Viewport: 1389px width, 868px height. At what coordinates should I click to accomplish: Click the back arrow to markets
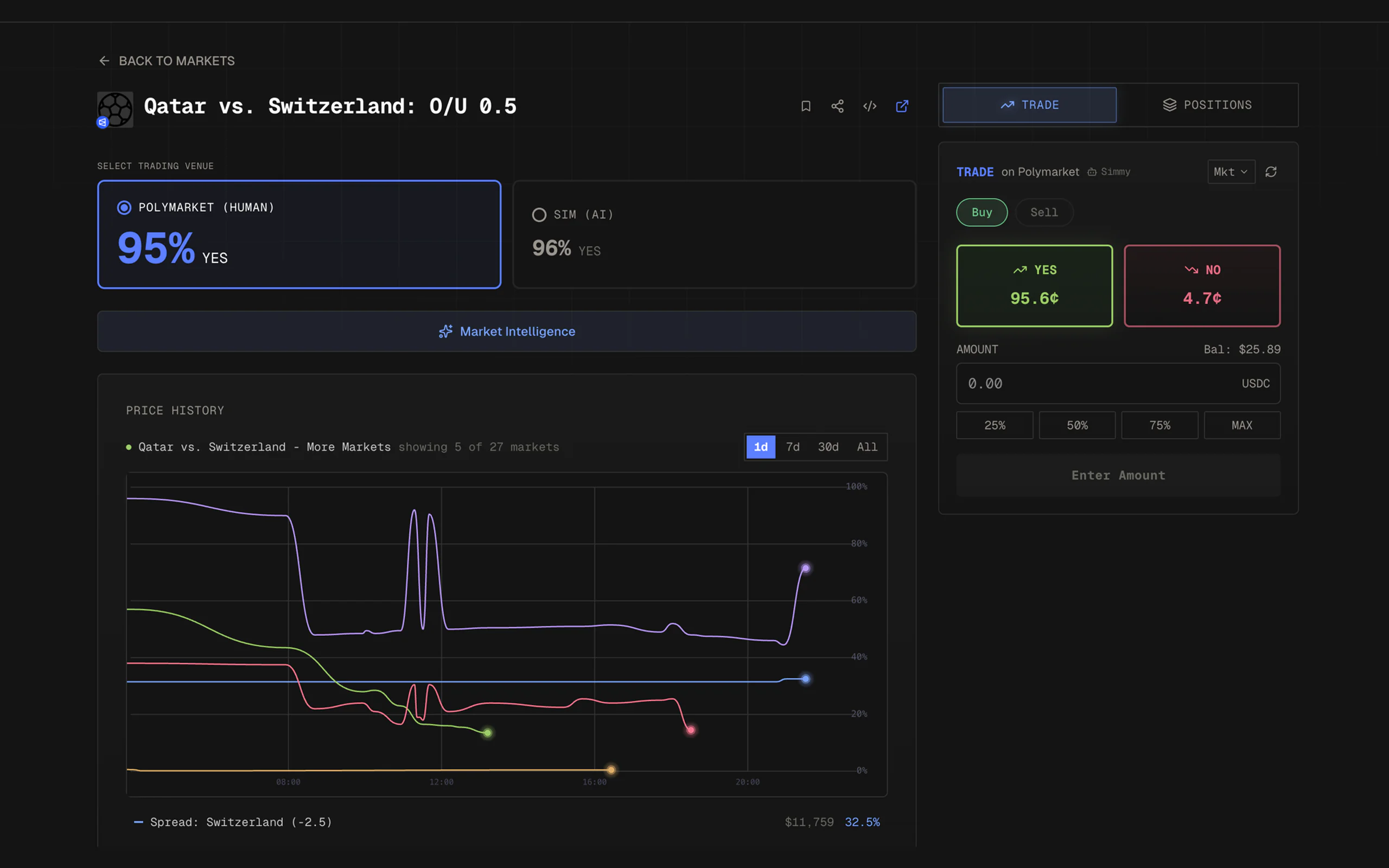tap(104, 61)
